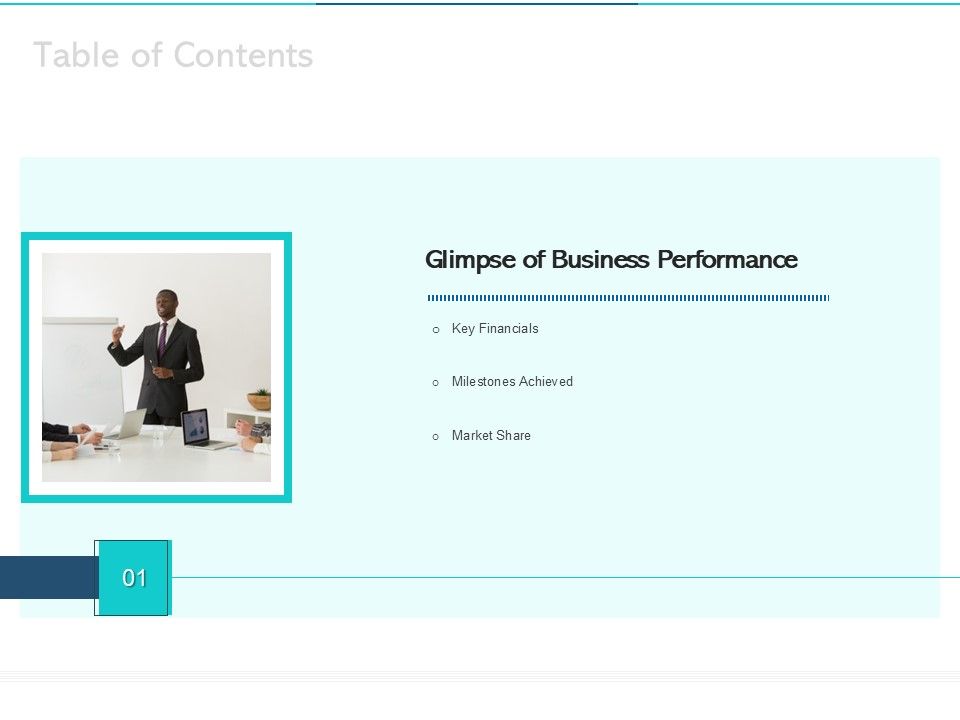Click the bullet circle beside Key Financials
960x720 pixels.
pyautogui.click(x=436, y=330)
